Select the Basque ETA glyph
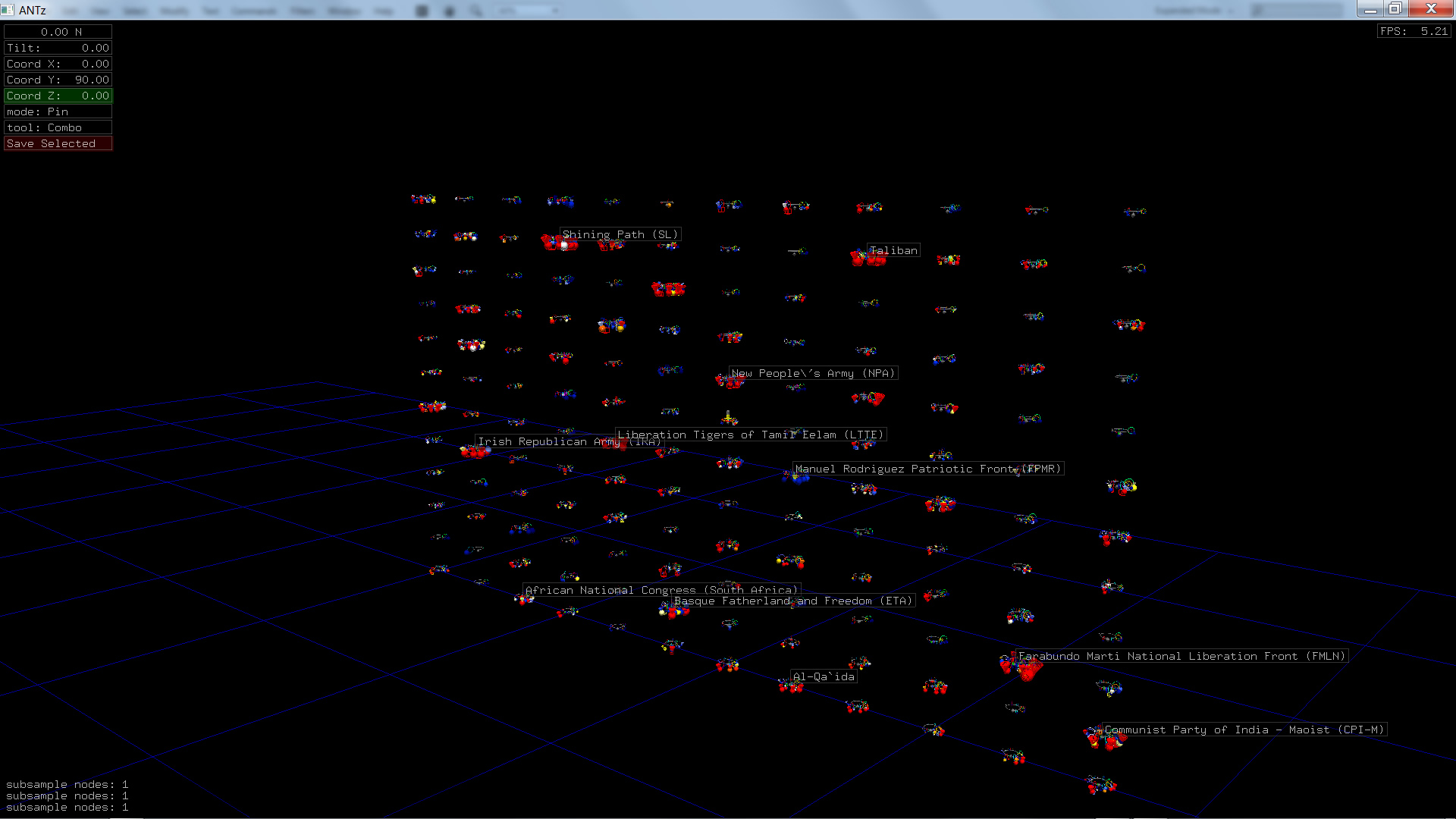This screenshot has height=819, width=1456. click(673, 610)
